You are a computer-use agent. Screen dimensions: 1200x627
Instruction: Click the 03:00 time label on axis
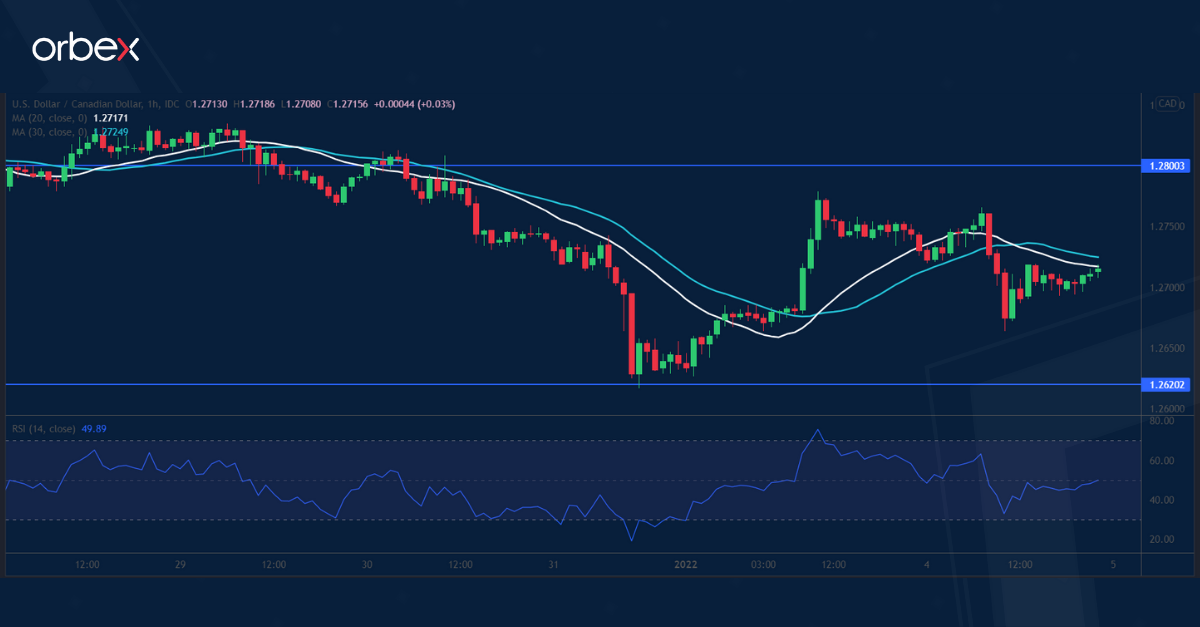coord(763,565)
